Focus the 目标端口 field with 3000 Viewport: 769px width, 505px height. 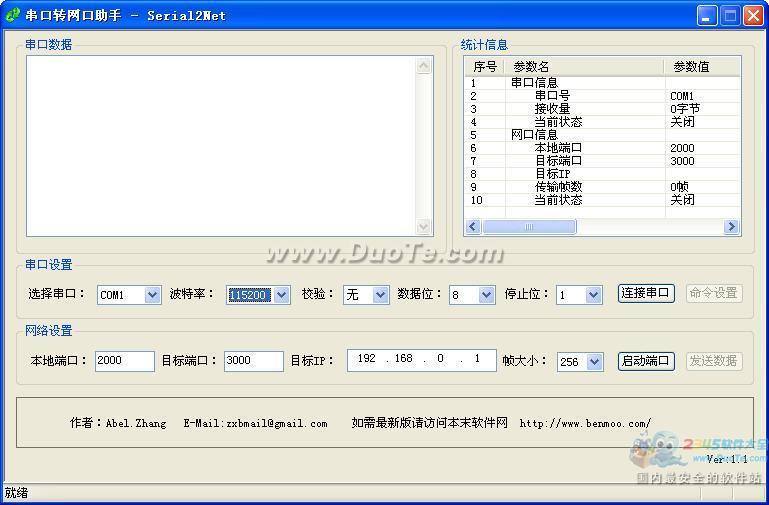pos(254,361)
